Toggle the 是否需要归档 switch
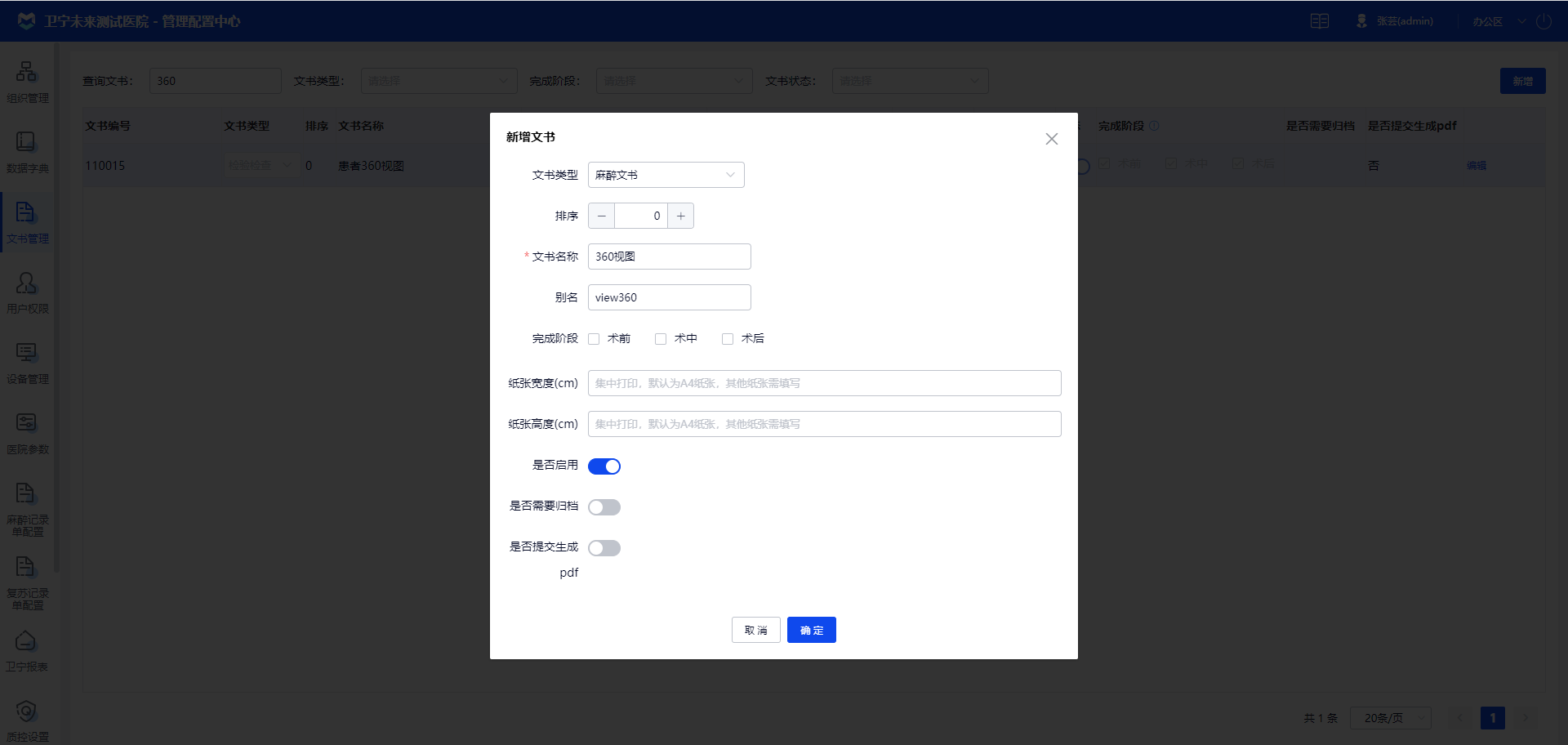The width and height of the screenshot is (1568, 745). click(604, 507)
